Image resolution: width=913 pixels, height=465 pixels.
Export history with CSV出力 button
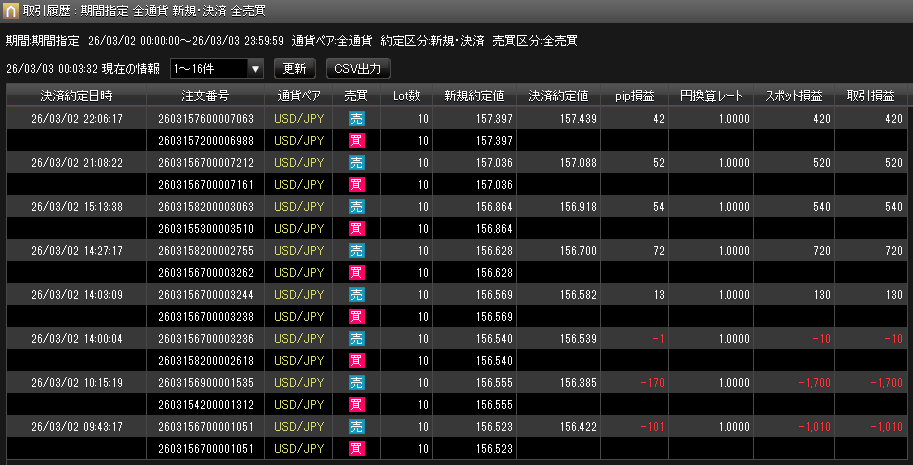point(358,69)
